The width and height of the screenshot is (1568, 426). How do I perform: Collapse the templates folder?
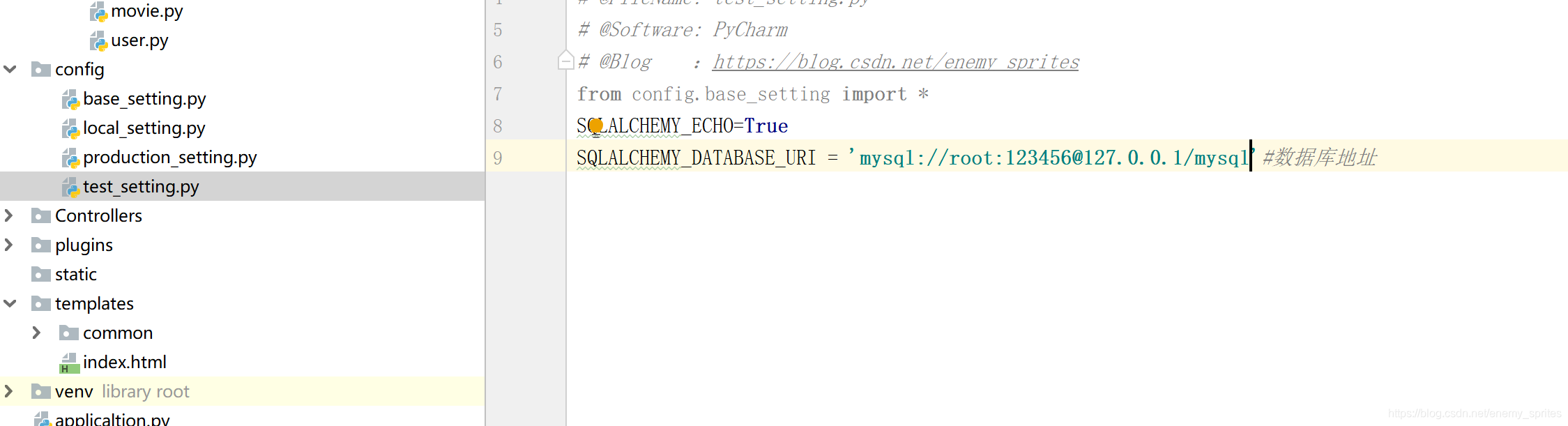tap(10, 304)
